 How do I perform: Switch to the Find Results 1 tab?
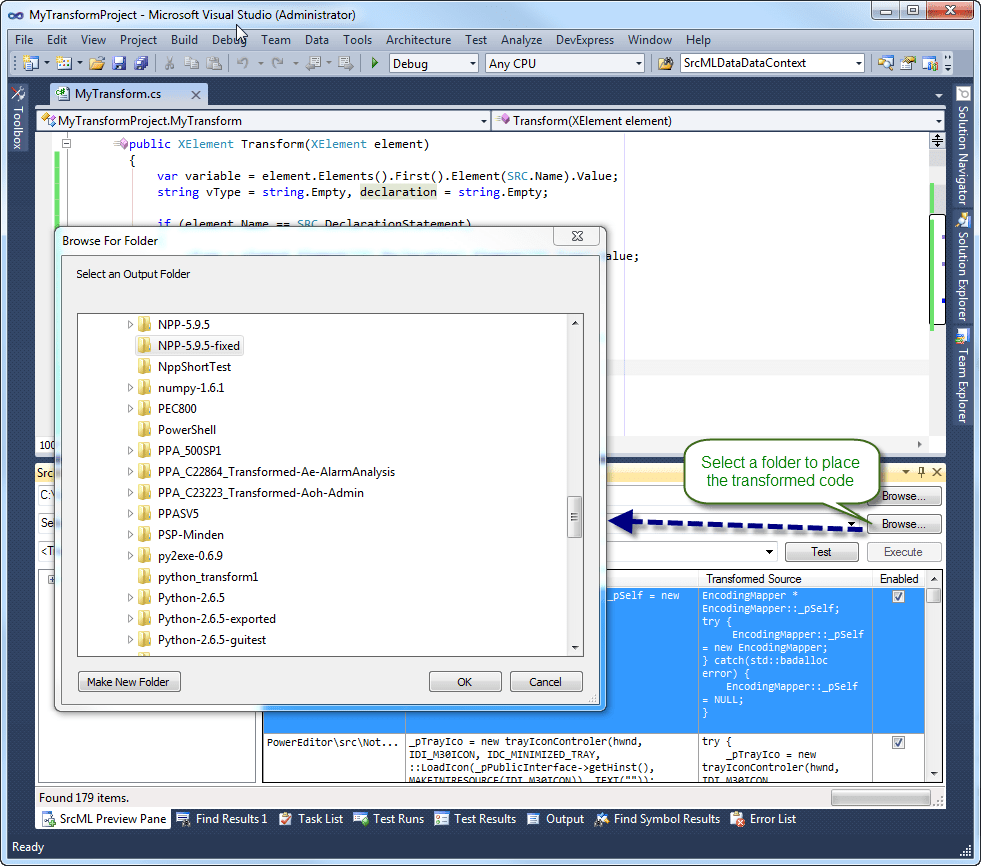click(222, 818)
